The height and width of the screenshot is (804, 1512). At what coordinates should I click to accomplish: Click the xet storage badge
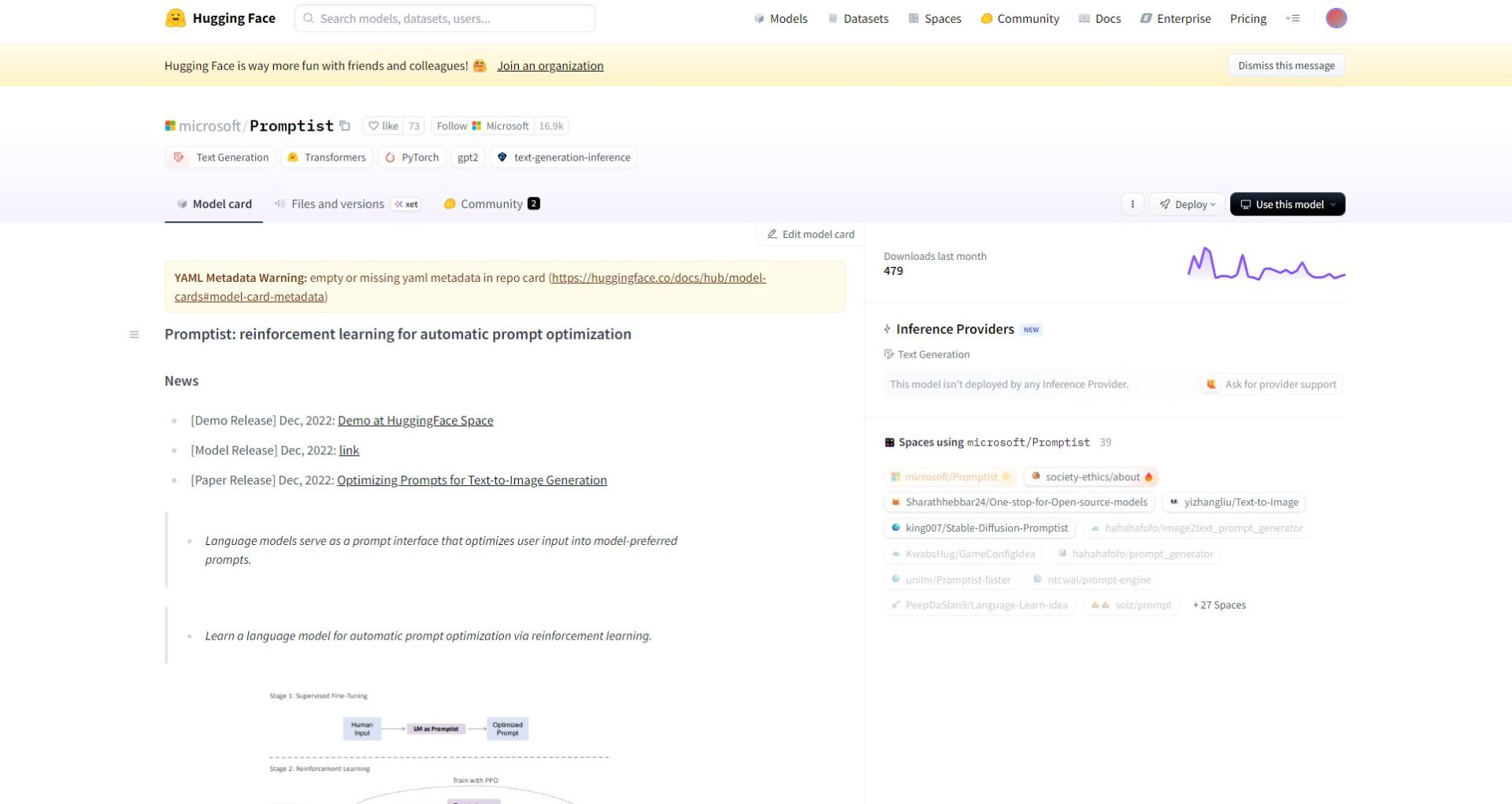click(x=407, y=205)
